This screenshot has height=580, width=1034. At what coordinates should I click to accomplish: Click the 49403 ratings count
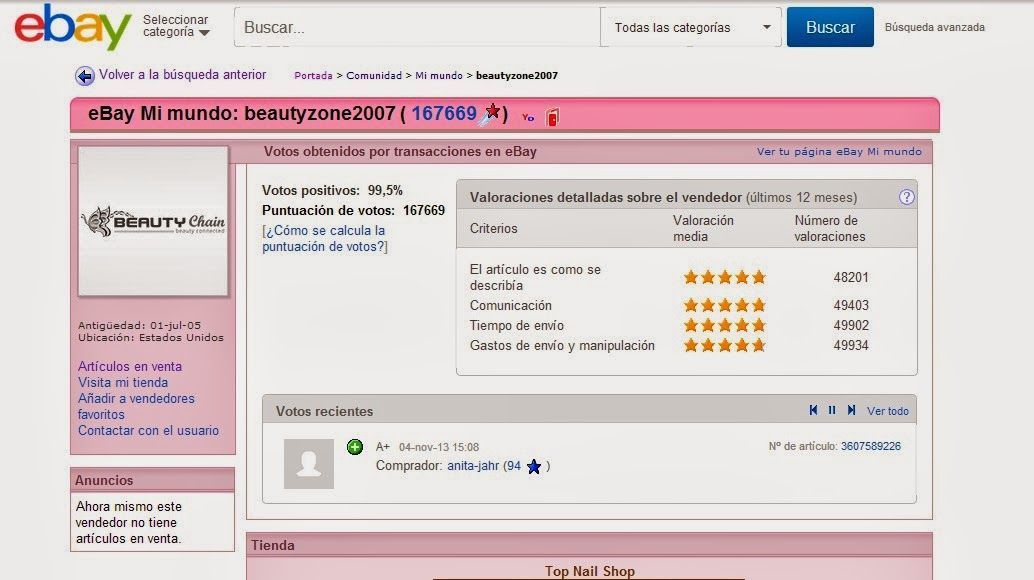tap(851, 305)
